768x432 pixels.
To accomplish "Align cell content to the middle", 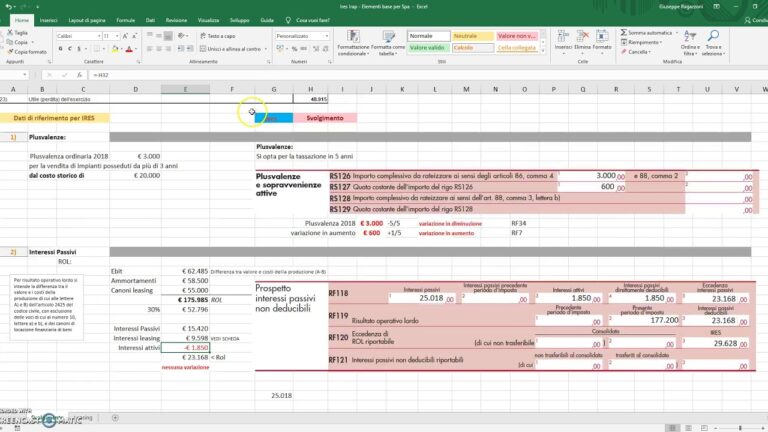I will (159, 36).
